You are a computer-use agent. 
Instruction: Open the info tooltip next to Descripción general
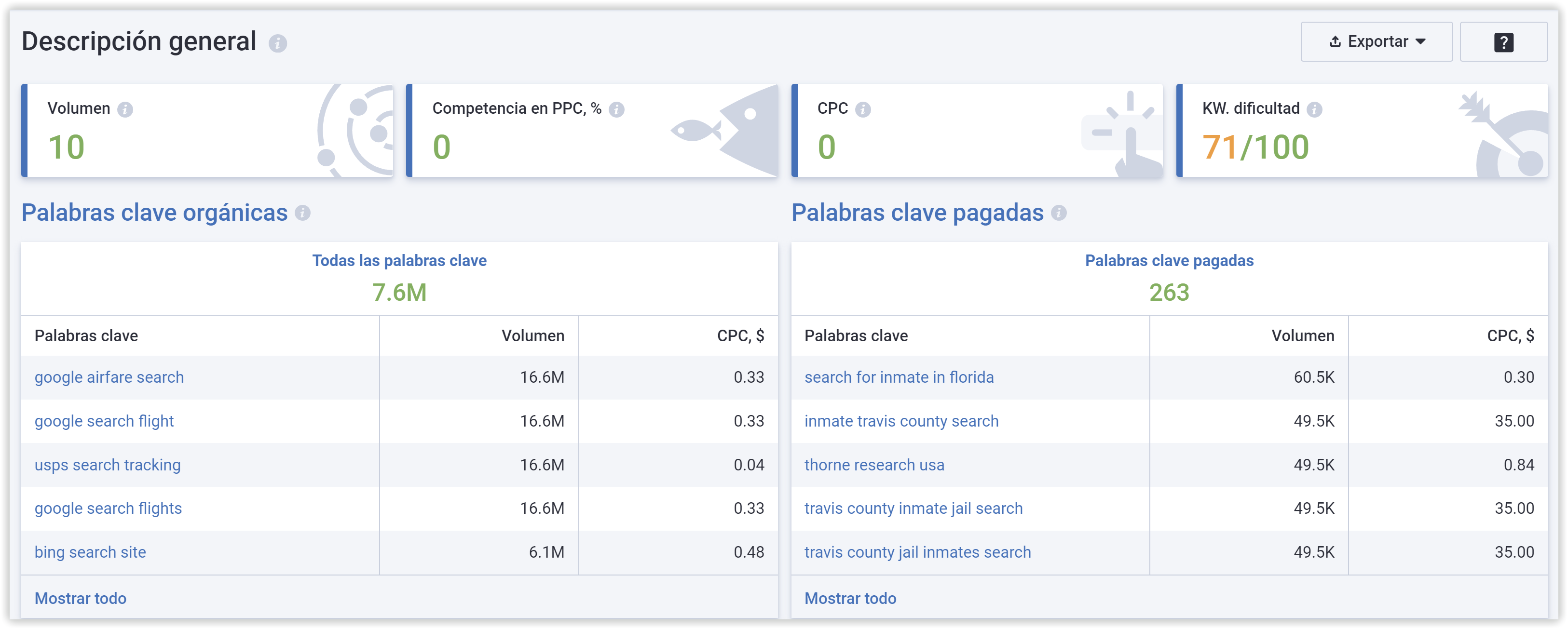(x=278, y=42)
